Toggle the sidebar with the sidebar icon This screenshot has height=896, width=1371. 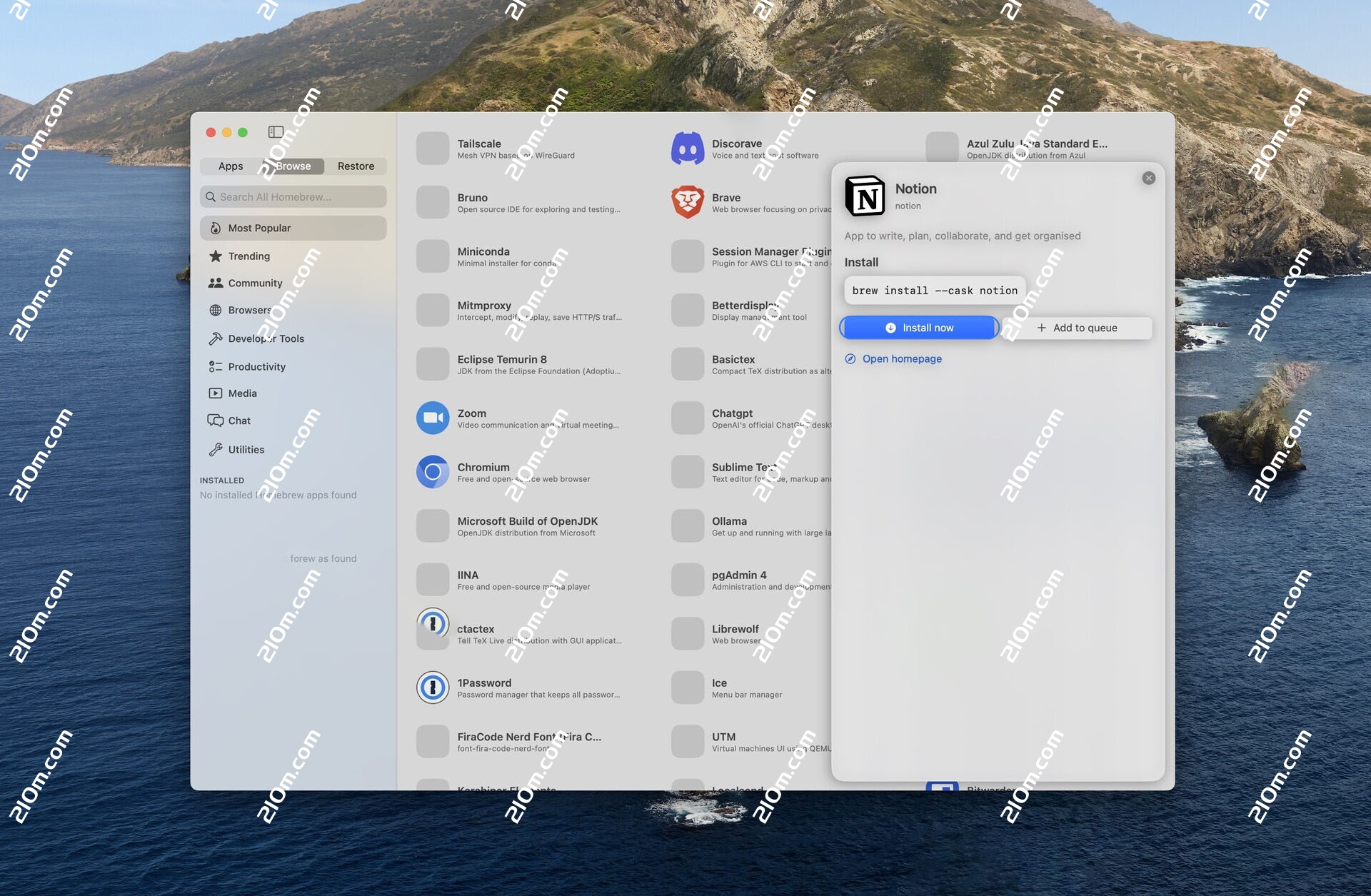point(276,132)
